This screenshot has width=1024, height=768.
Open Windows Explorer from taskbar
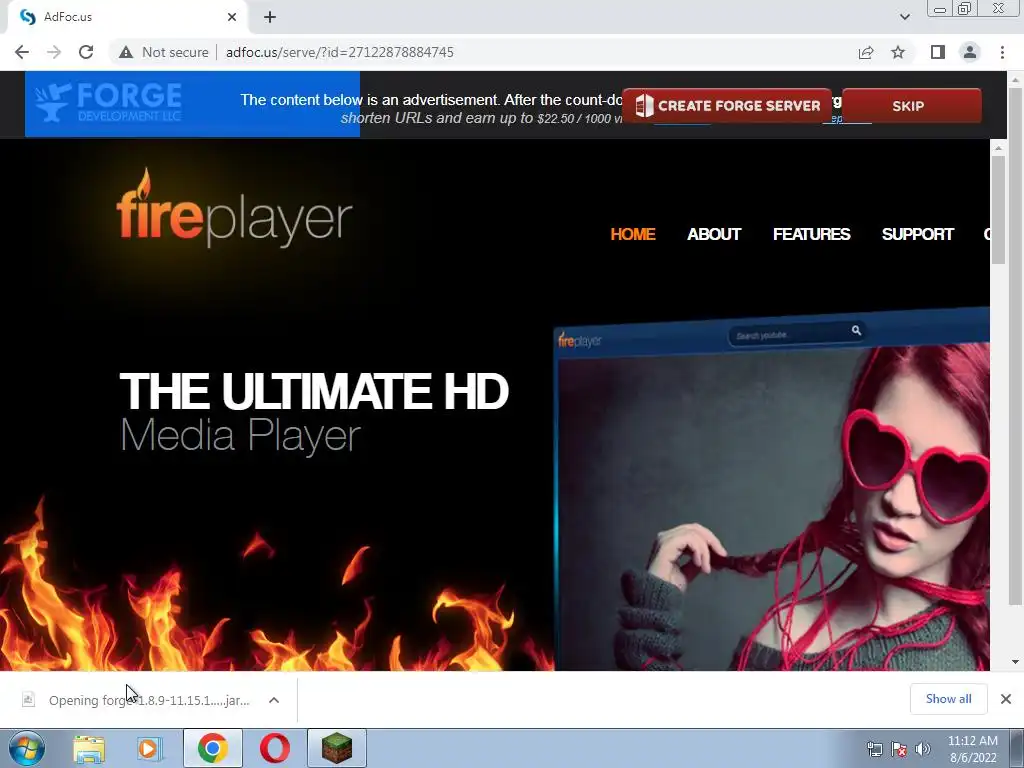(89, 748)
